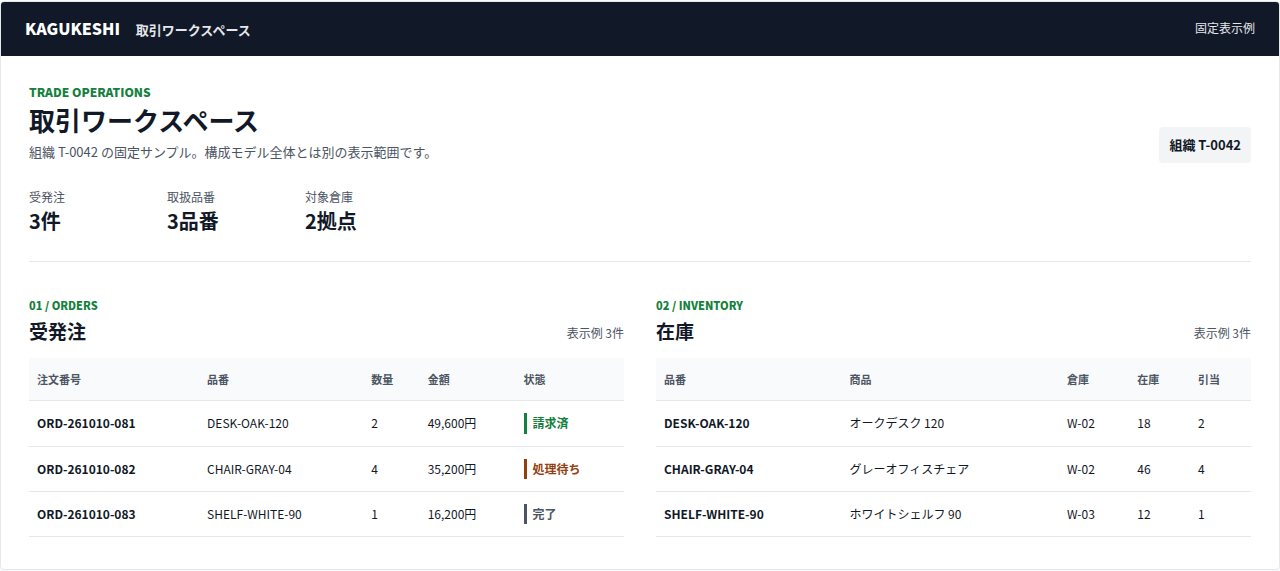This screenshot has height=571, width=1280.
Task: Click the stock value 18
Action: (1144, 424)
